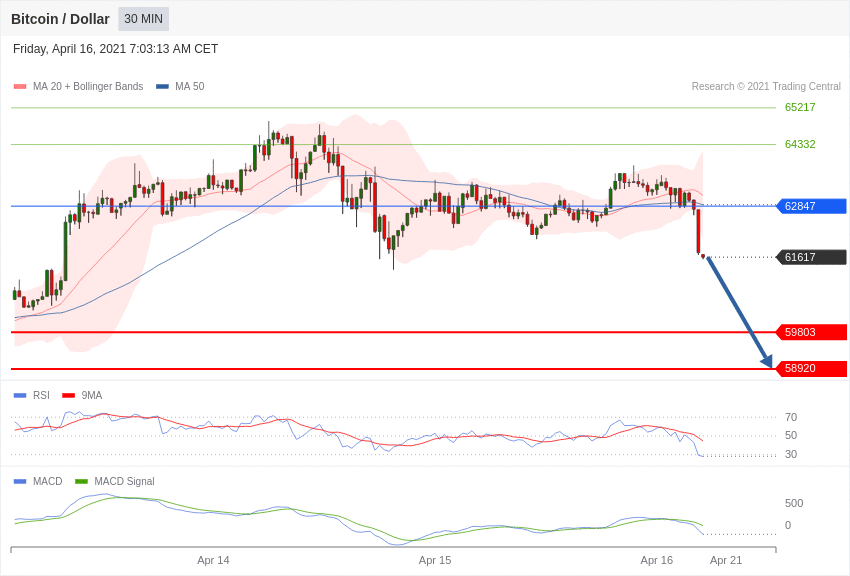Select the 62847 pivot price label
This screenshot has width=850, height=576.
click(812, 206)
